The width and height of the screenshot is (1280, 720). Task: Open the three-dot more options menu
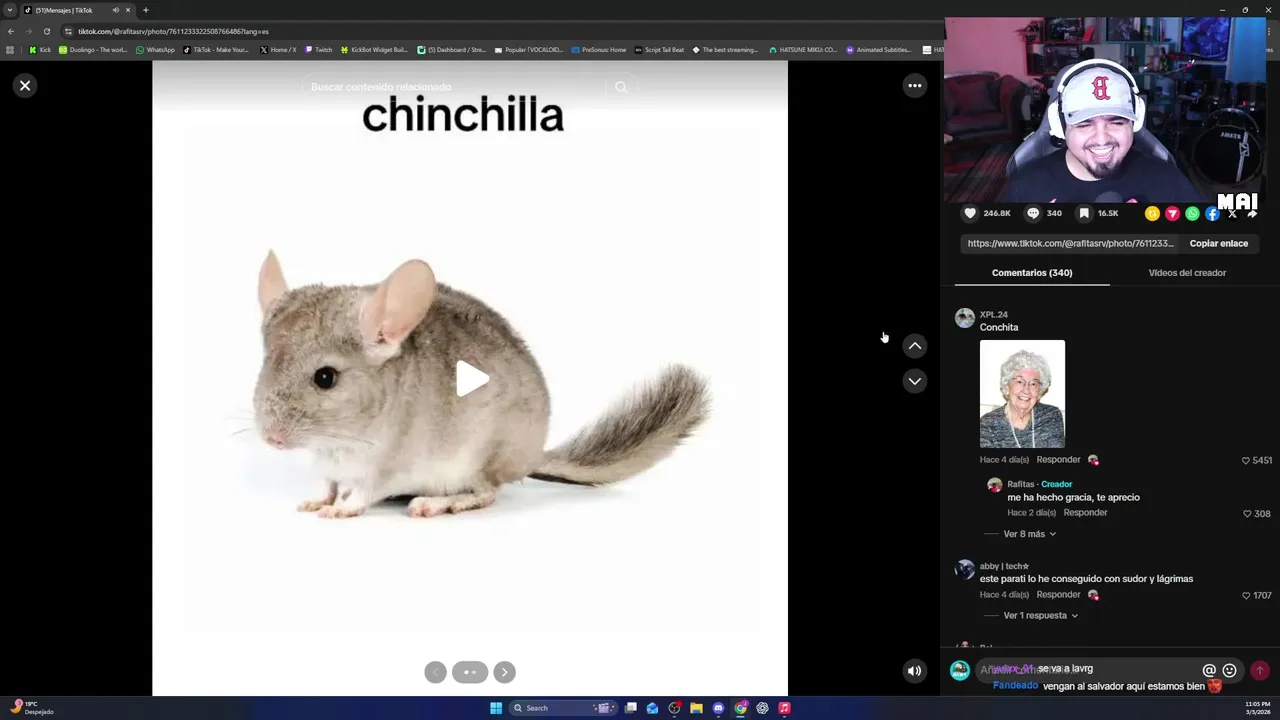914,85
